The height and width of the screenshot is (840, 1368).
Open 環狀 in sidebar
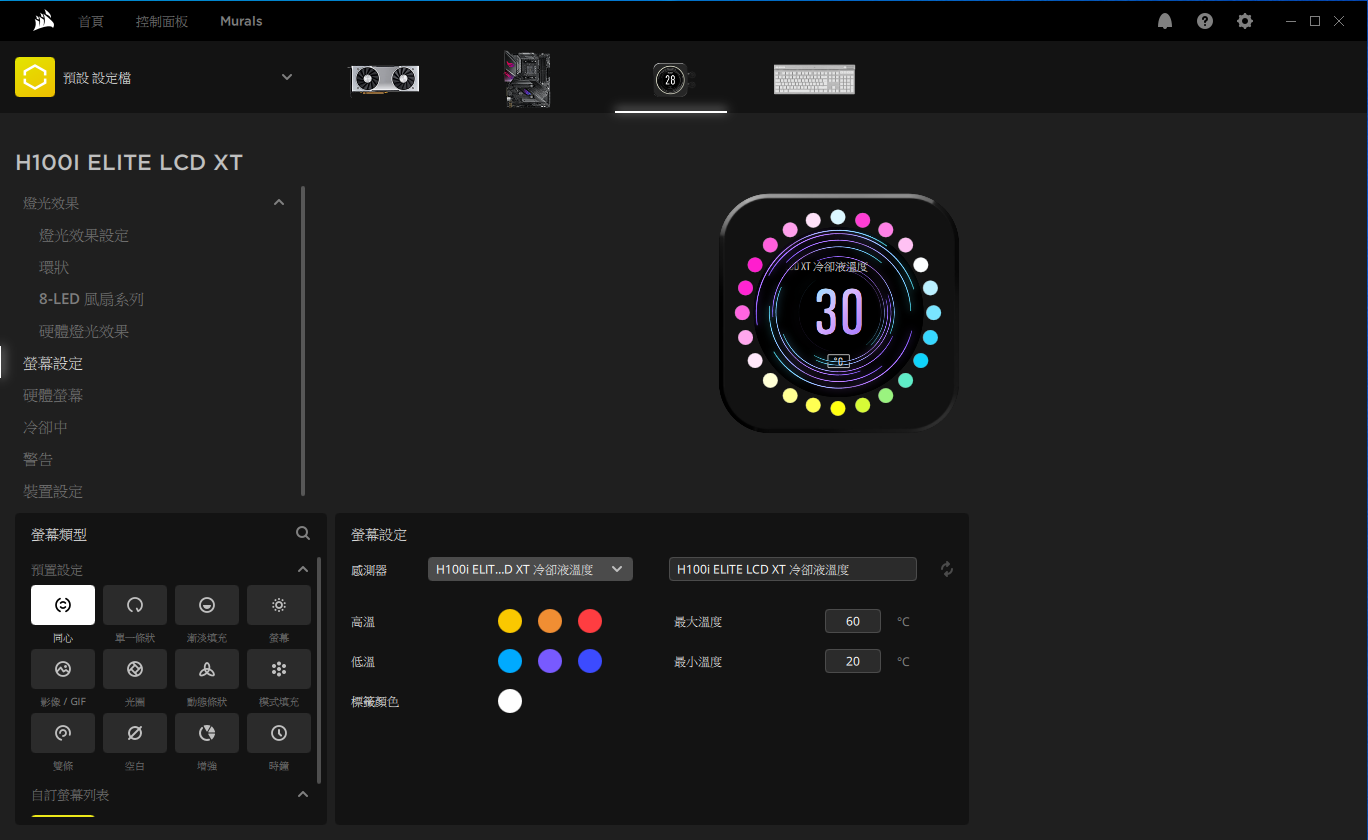(54, 267)
